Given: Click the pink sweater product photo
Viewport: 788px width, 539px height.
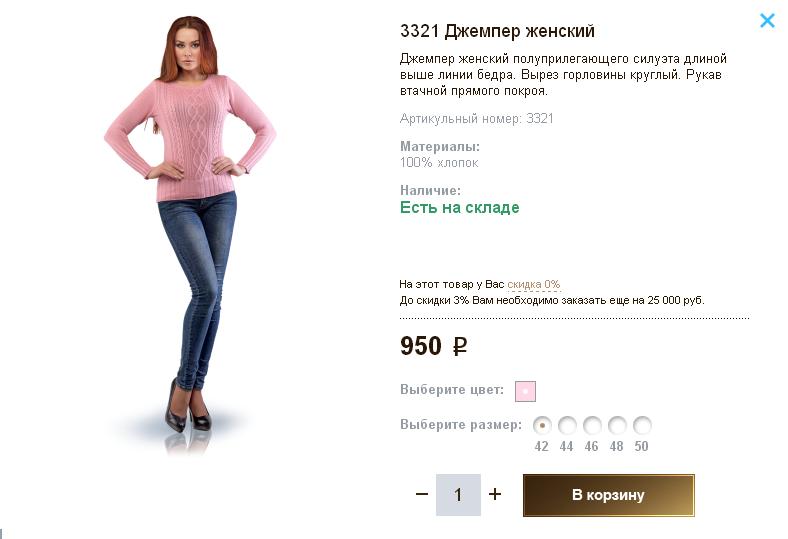Looking at the screenshot, I should pyautogui.click(x=190, y=230).
